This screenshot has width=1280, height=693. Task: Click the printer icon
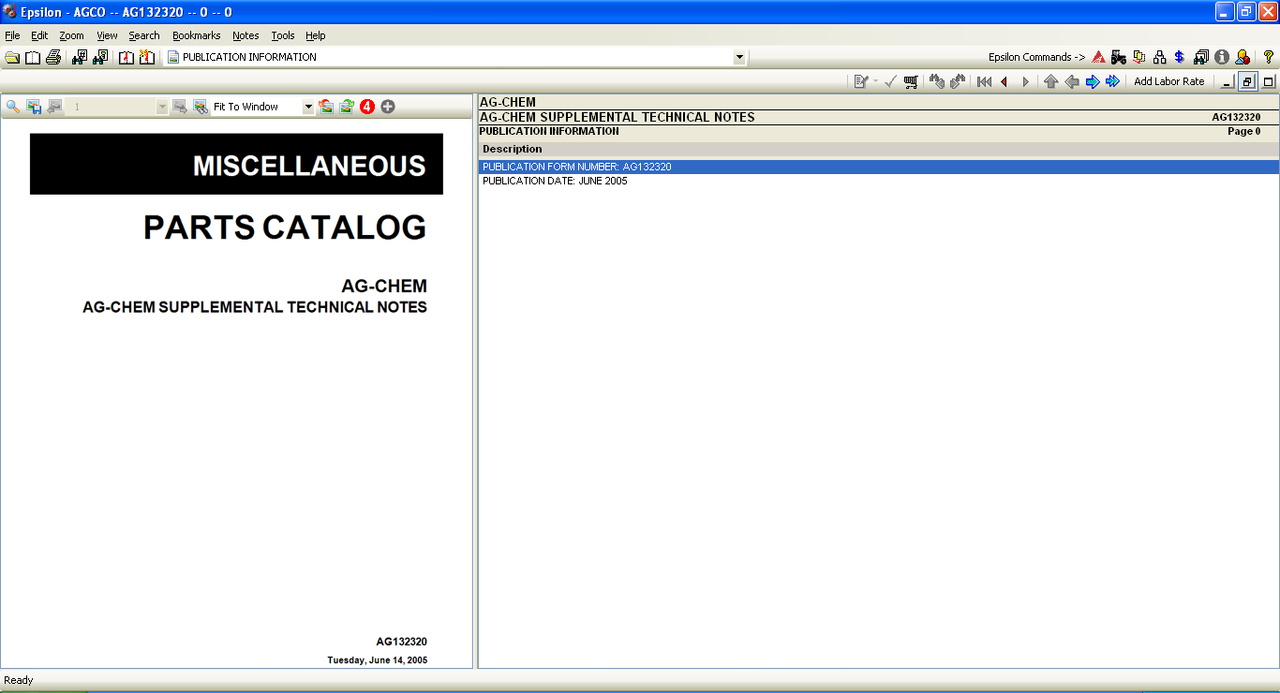[x=53, y=57]
